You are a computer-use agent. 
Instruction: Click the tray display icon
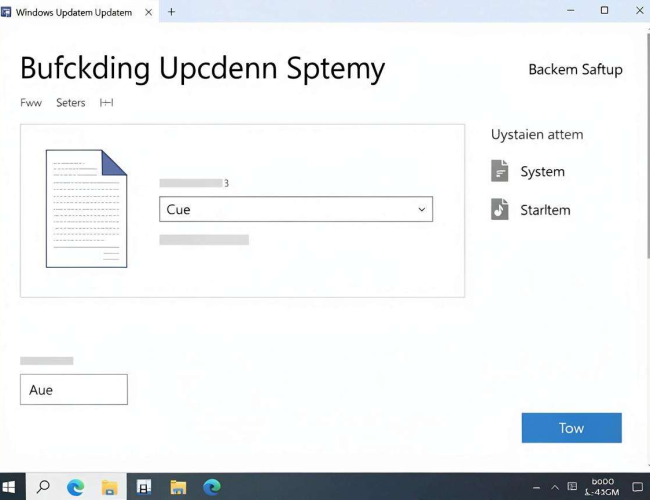(572, 486)
